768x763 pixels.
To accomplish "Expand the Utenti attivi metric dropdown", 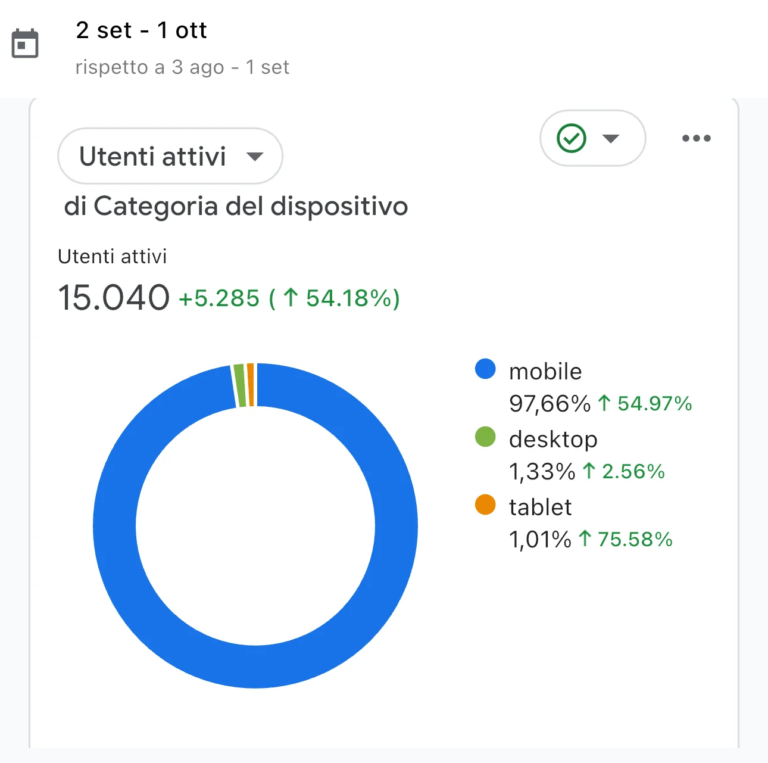I will [170, 156].
